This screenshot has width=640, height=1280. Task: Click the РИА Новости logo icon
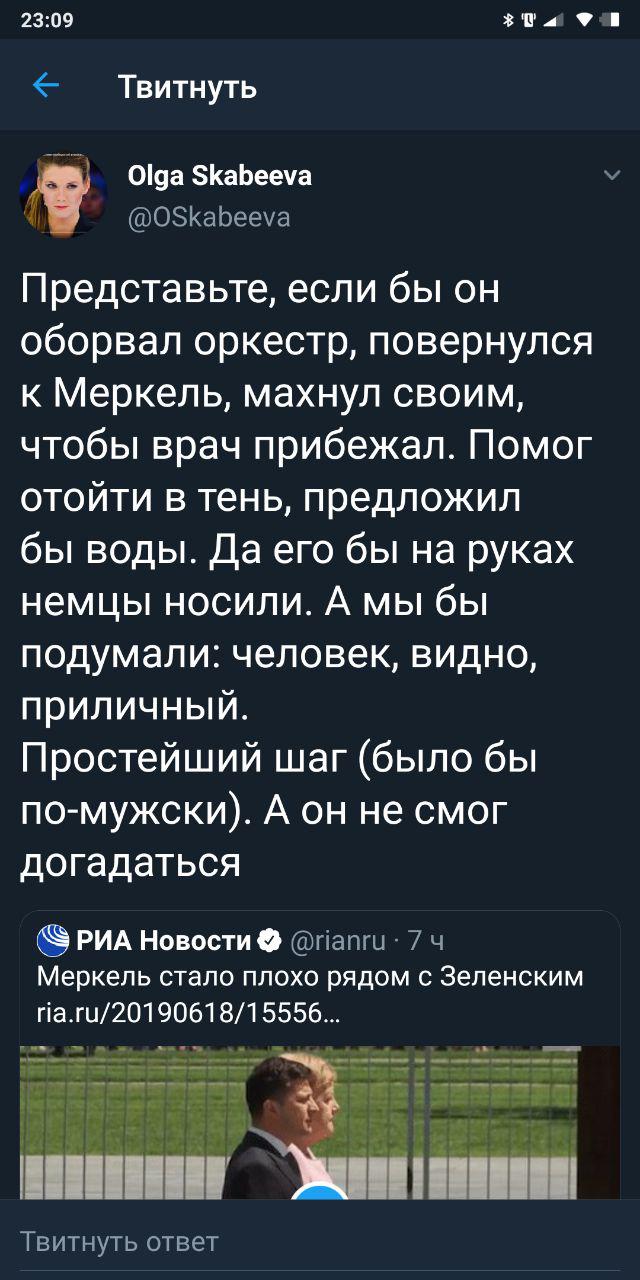click(53, 941)
